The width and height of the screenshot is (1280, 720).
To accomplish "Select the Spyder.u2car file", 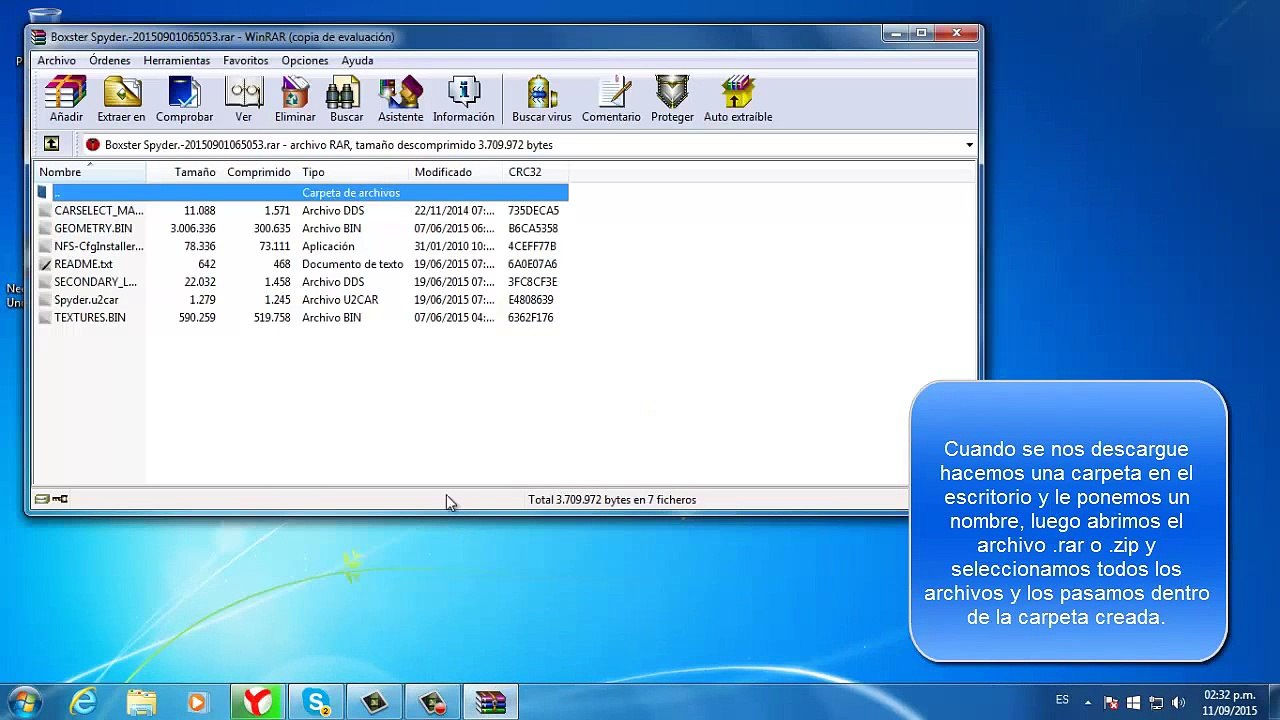I will click(86, 300).
